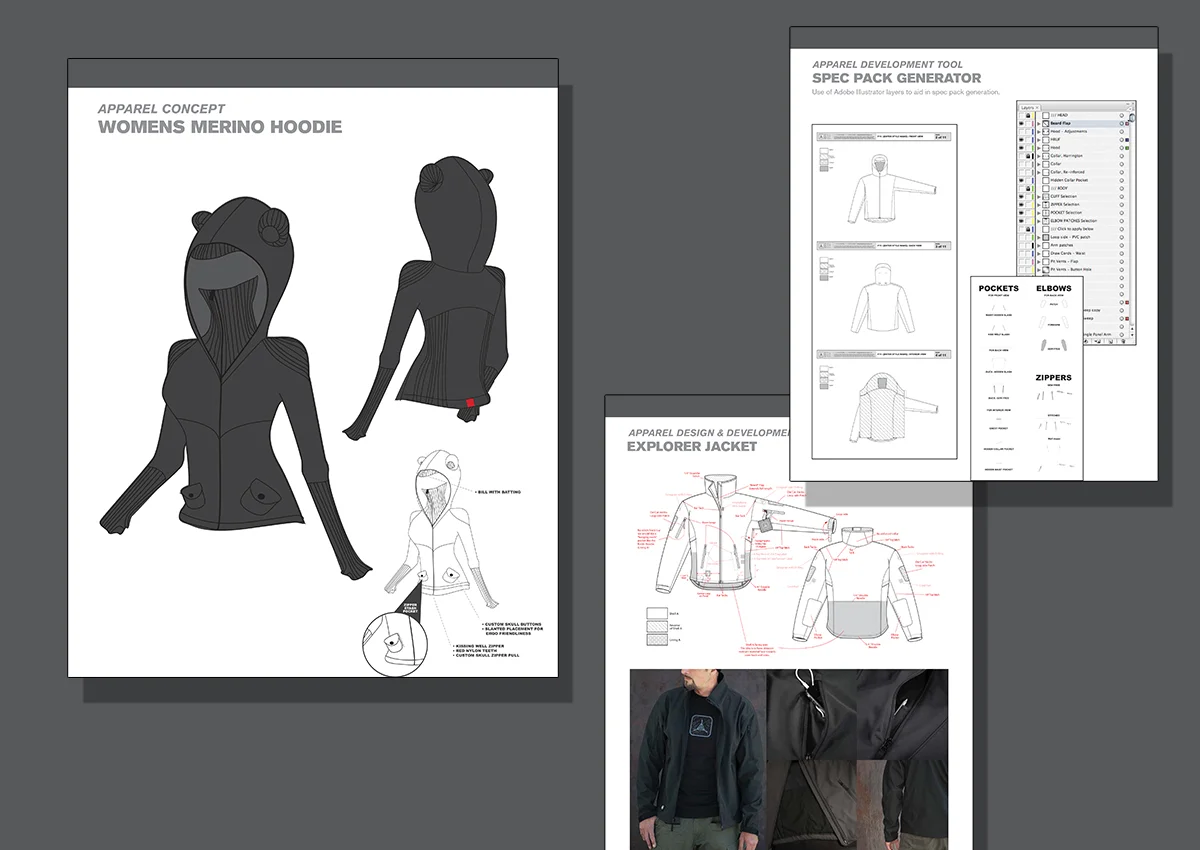Hide the ZIPPER Selection layer
This screenshot has height=850, width=1200.
[x=1020, y=204]
